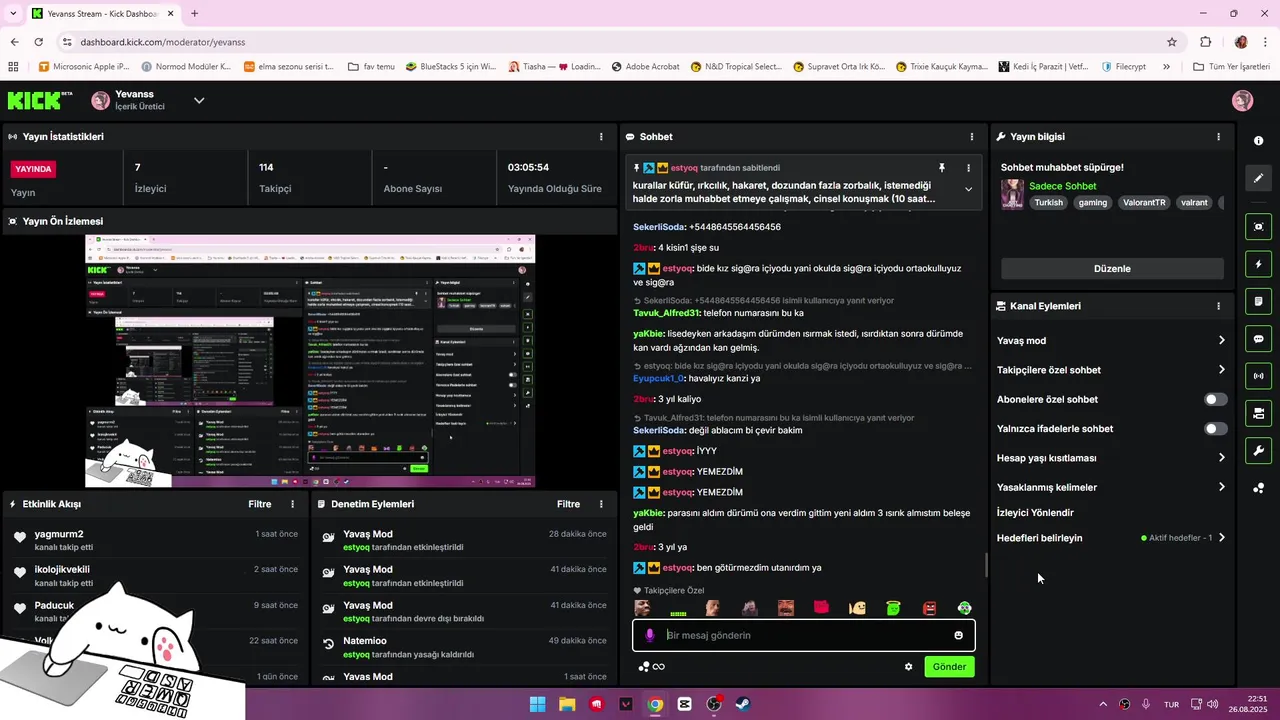This screenshot has height=720, width=1280.
Task: Show all bookmarks via Tüm Yer İşaretleri
Action: (x=1231, y=67)
